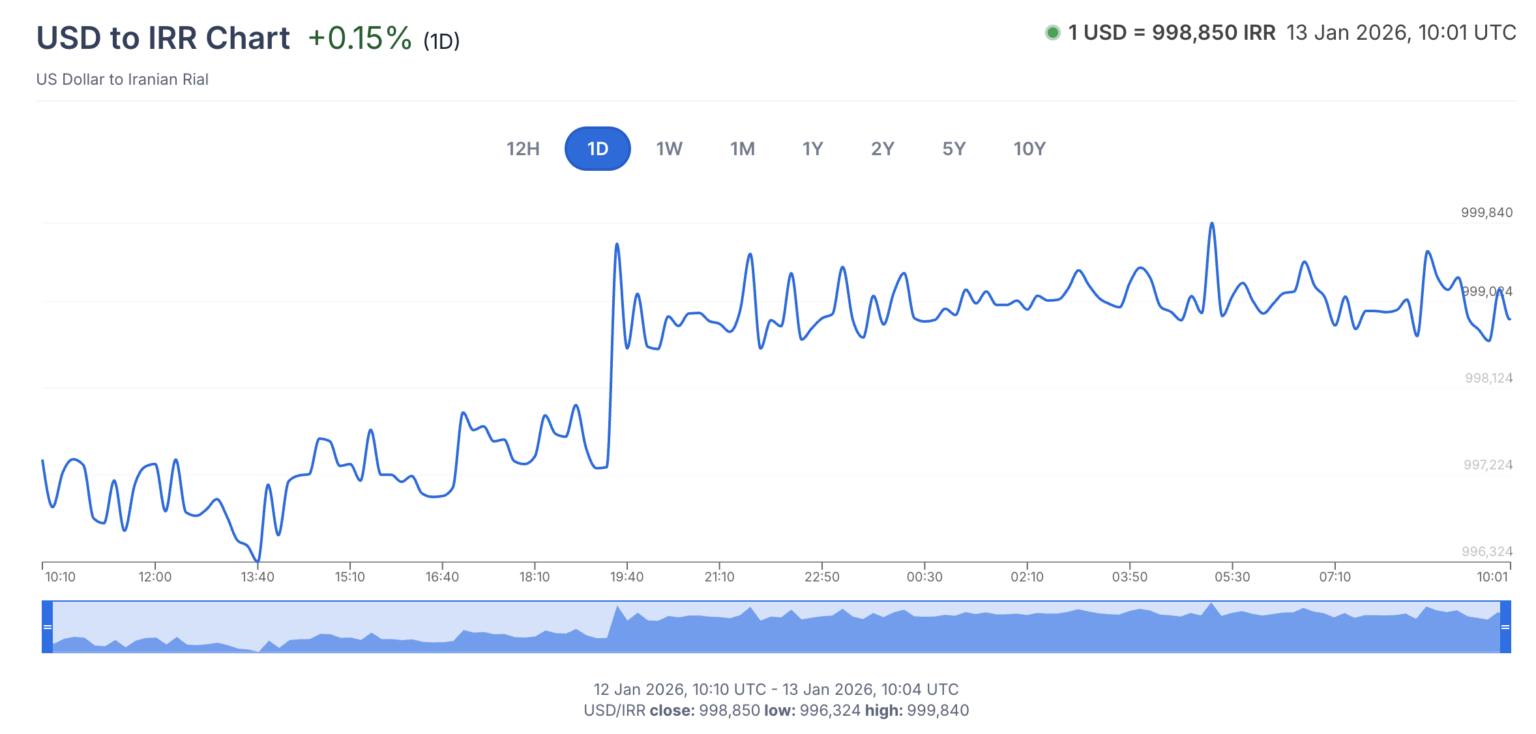Screen dimensions: 1536x734
Task: Open the 2Y chart range
Action: pyautogui.click(x=882, y=148)
